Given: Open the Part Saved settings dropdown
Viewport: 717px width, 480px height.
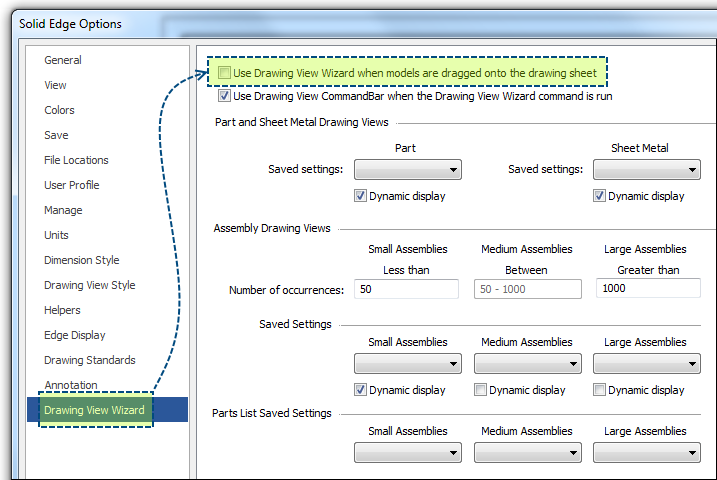Looking at the screenshot, I should tap(408, 170).
